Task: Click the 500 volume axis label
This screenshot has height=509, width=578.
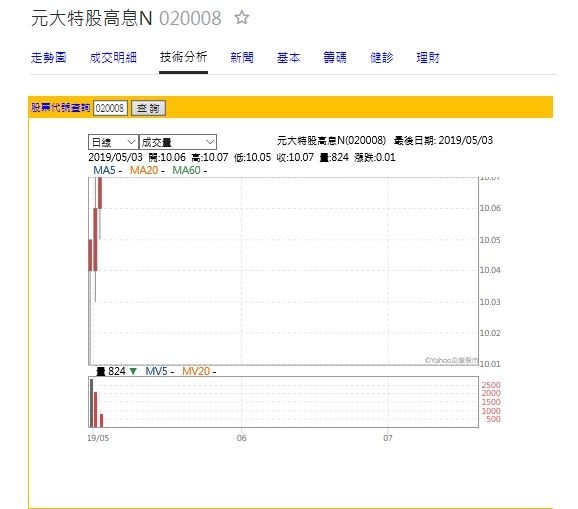Action: coord(493,419)
